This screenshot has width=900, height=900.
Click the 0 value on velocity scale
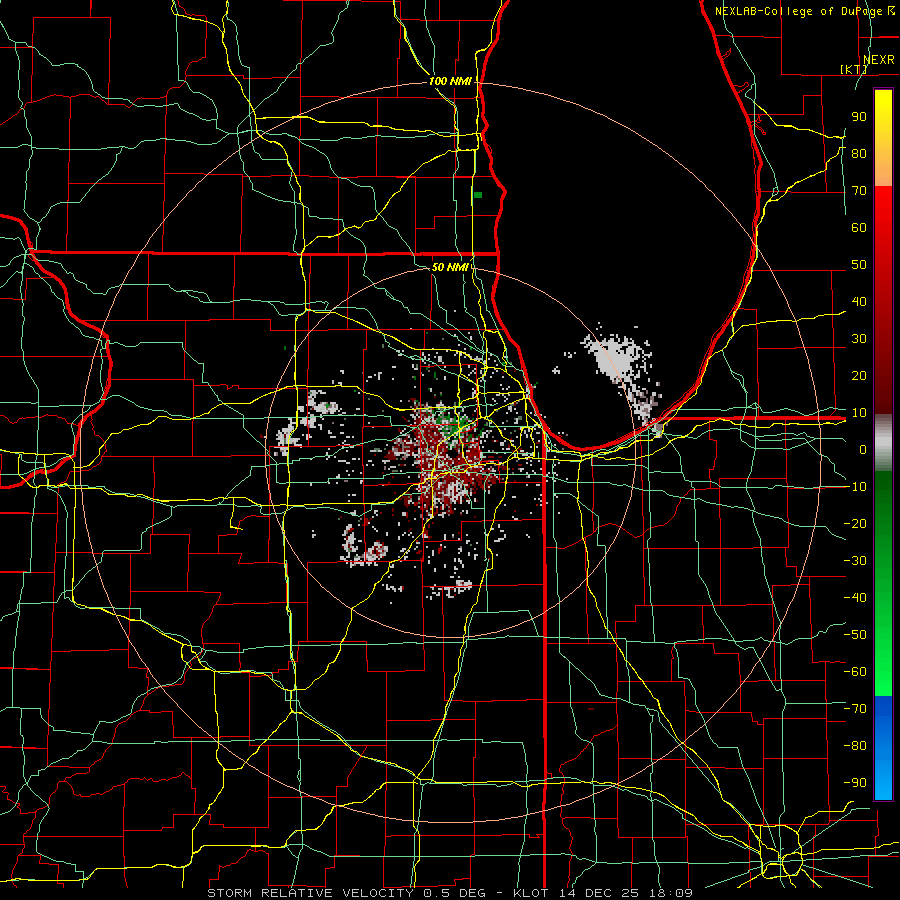863,449
